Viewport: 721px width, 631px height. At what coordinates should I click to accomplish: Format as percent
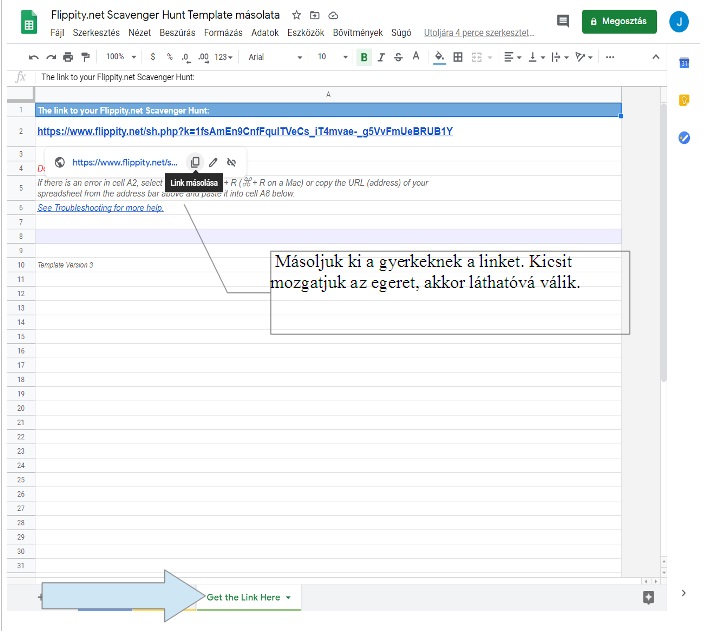[x=170, y=57]
